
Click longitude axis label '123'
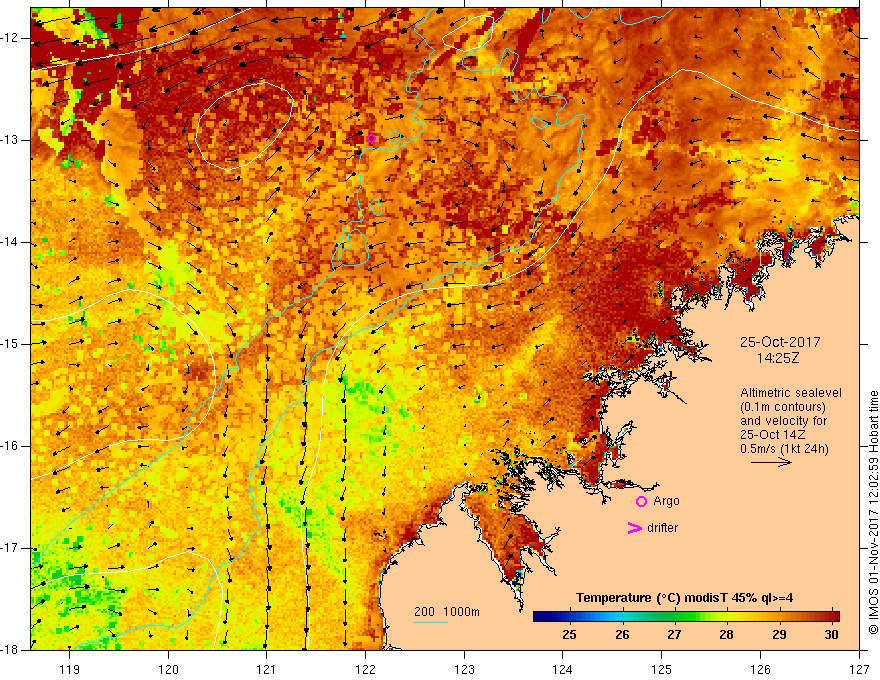tap(464, 669)
